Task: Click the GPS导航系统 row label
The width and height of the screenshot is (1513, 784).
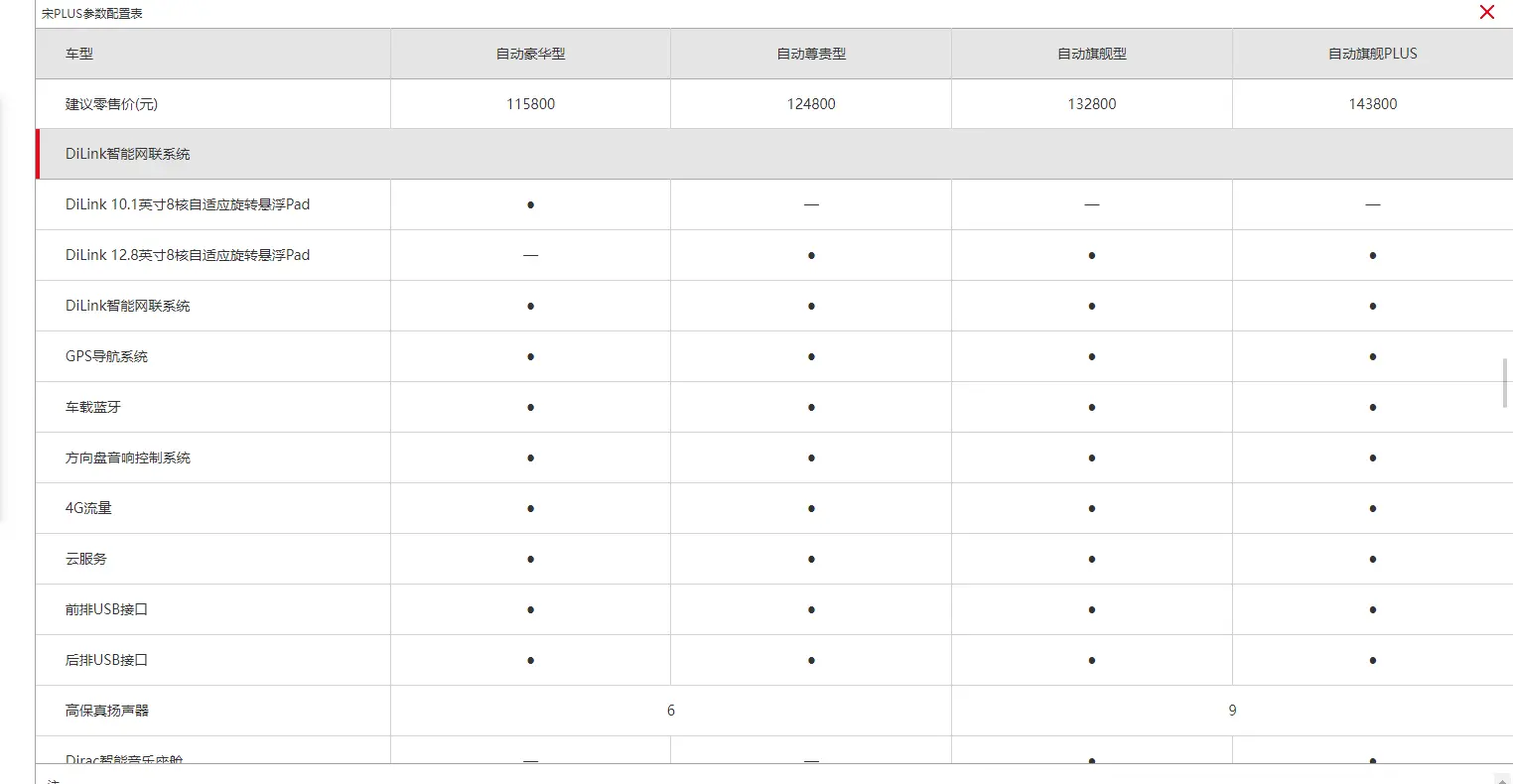Action: tap(106, 356)
